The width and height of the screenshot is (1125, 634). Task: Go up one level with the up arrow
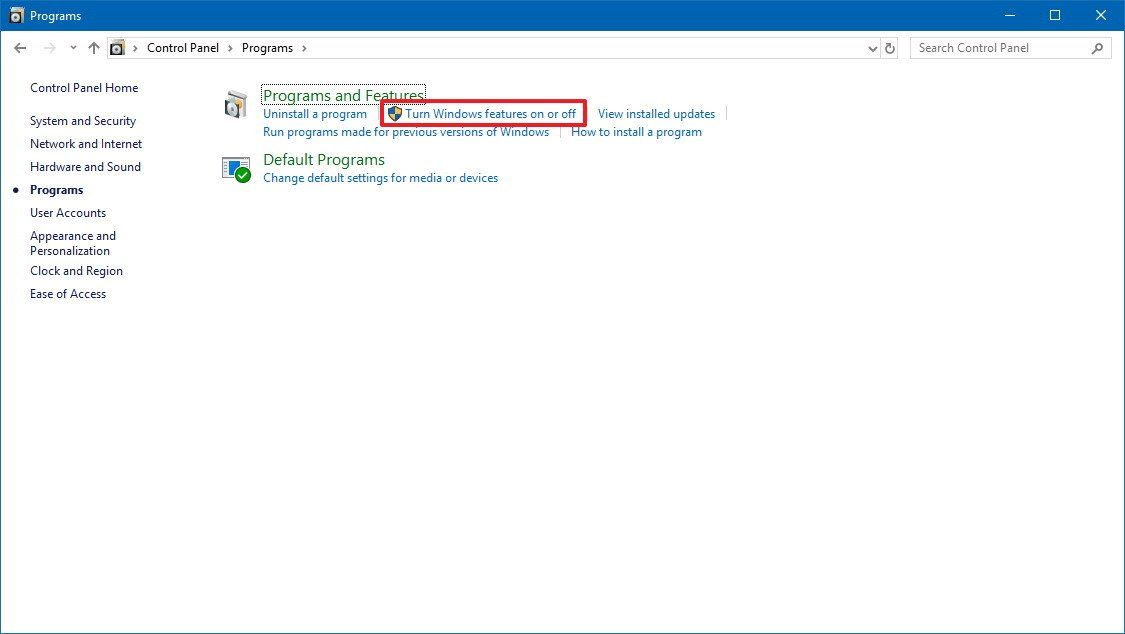click(x=93, y=47)
